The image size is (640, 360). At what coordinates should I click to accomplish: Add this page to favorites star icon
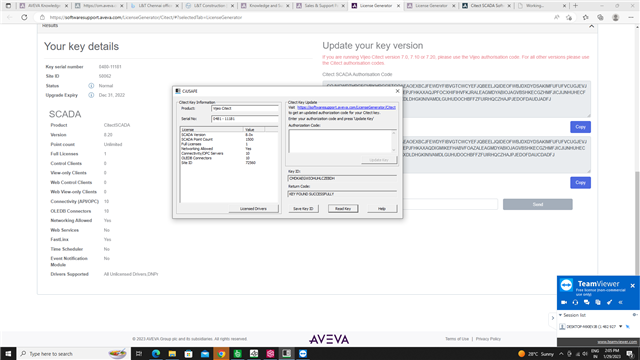(x=569, y=18)
